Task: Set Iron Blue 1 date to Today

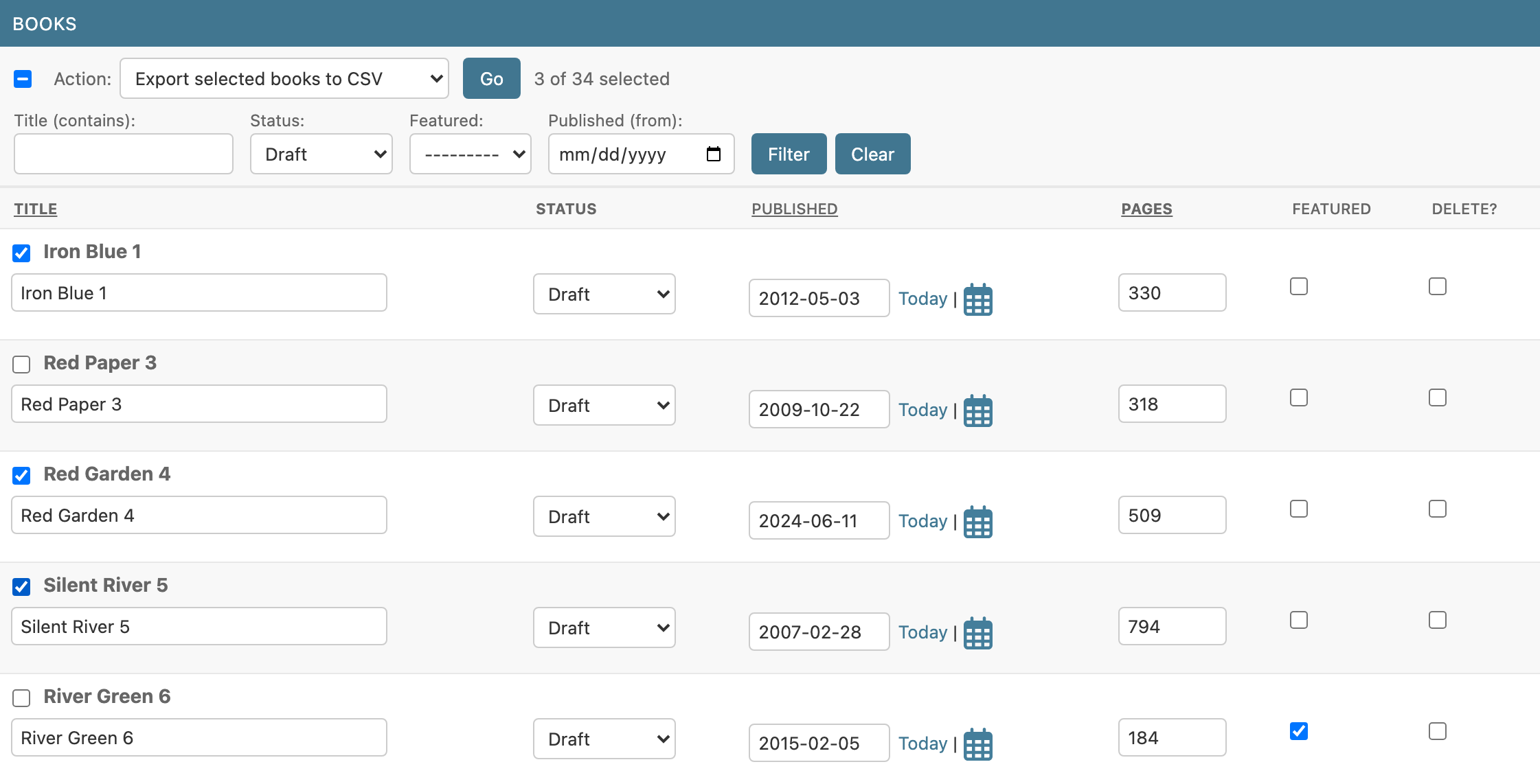Action: (x=923, y=299)
